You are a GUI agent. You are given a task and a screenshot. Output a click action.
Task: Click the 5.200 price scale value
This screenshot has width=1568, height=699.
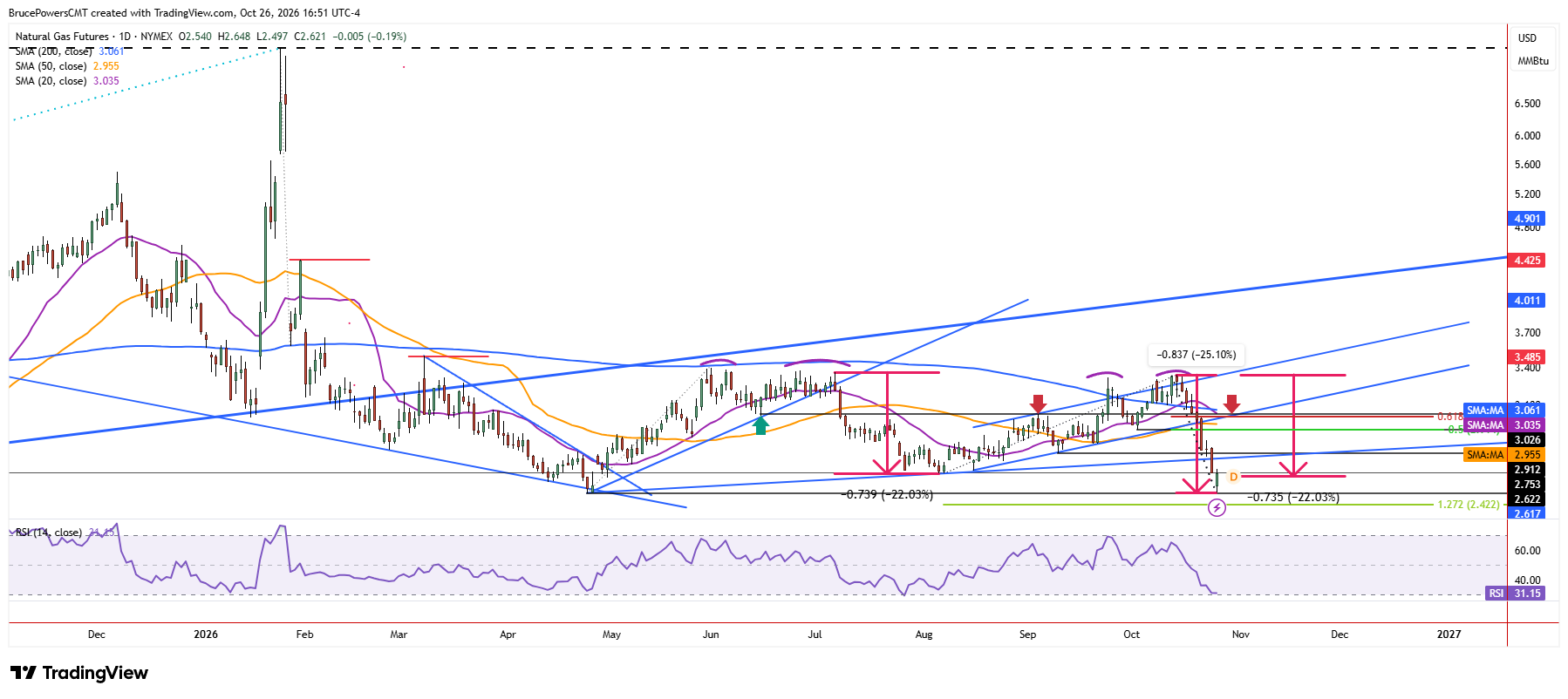coord(1527,194)
